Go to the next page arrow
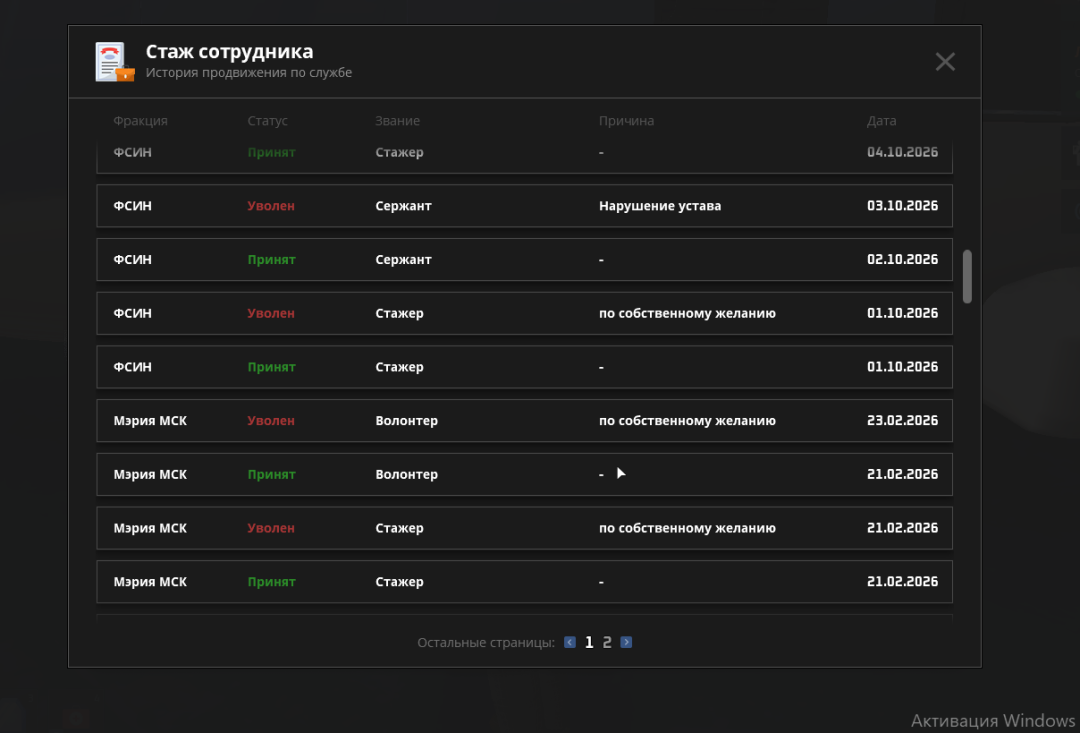The height and width of the screenshot is (733, 1080). point(625,642)
